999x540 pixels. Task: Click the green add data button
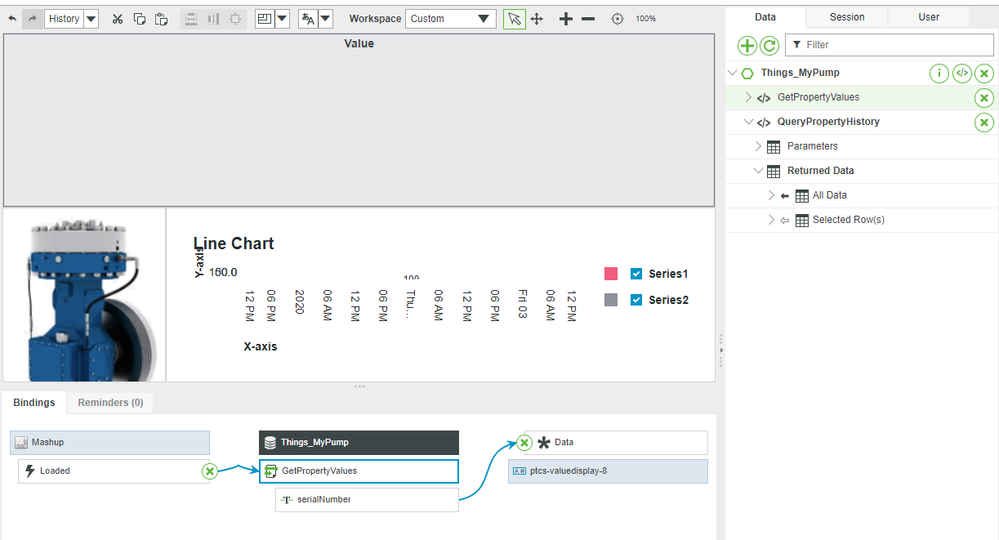coord(747,45)
